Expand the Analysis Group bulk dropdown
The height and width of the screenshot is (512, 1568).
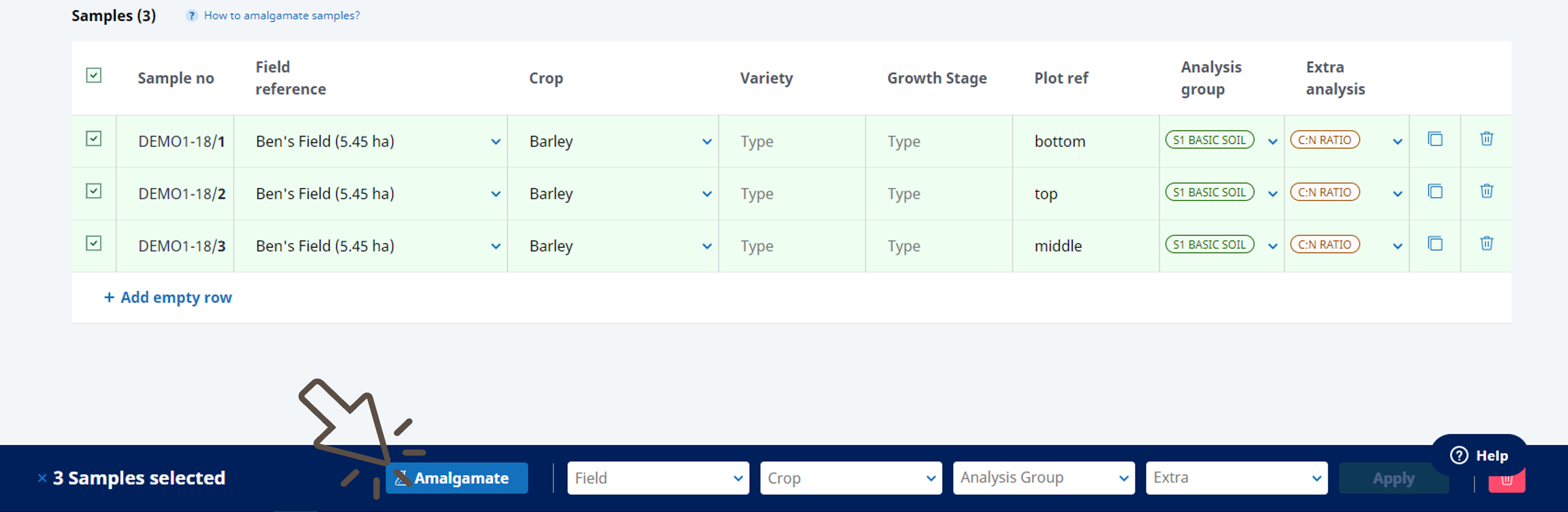(1043, 478)
